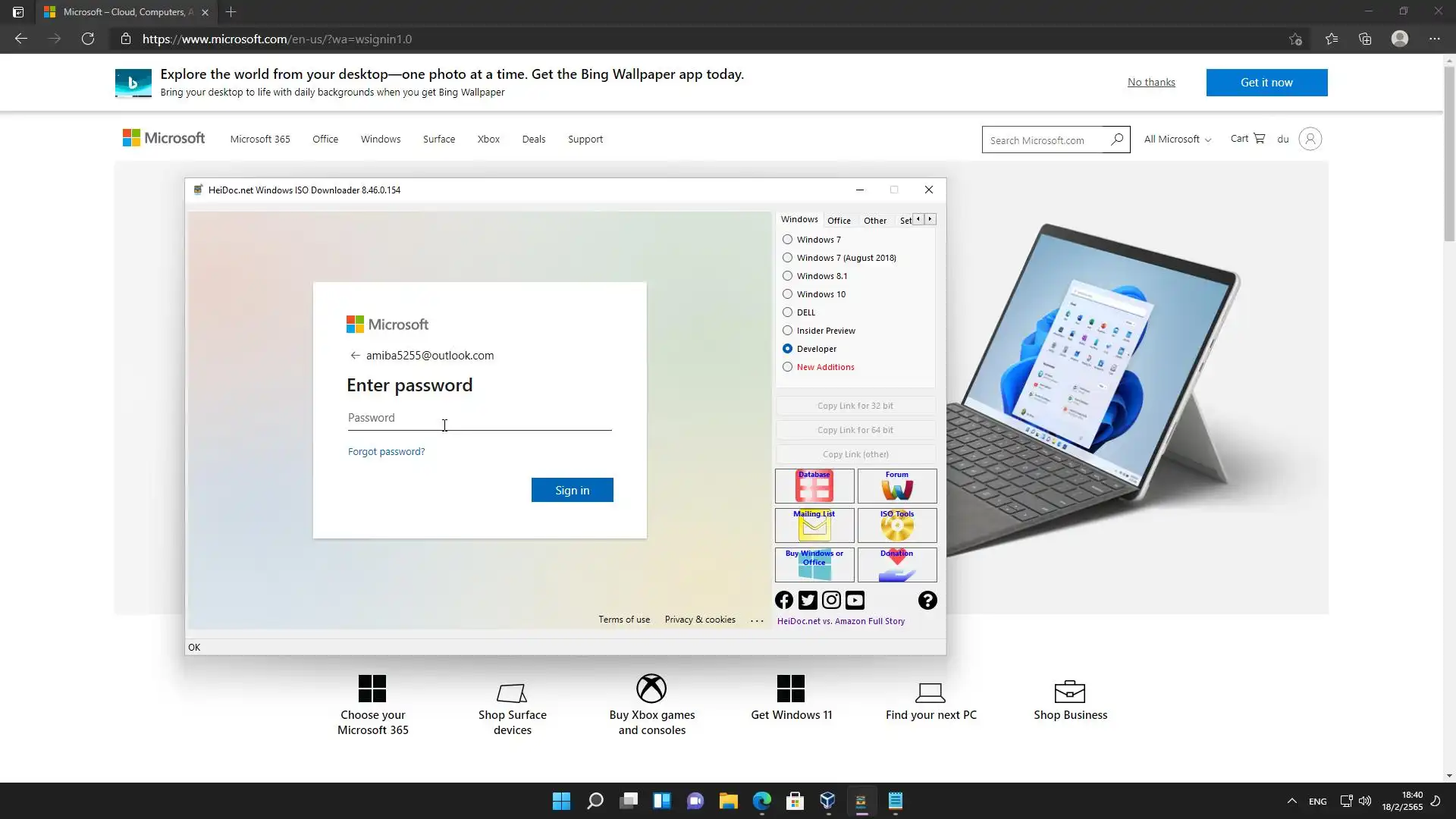1456x819 pixels.
Task: Open the Other tab
Action: point(874,221)
